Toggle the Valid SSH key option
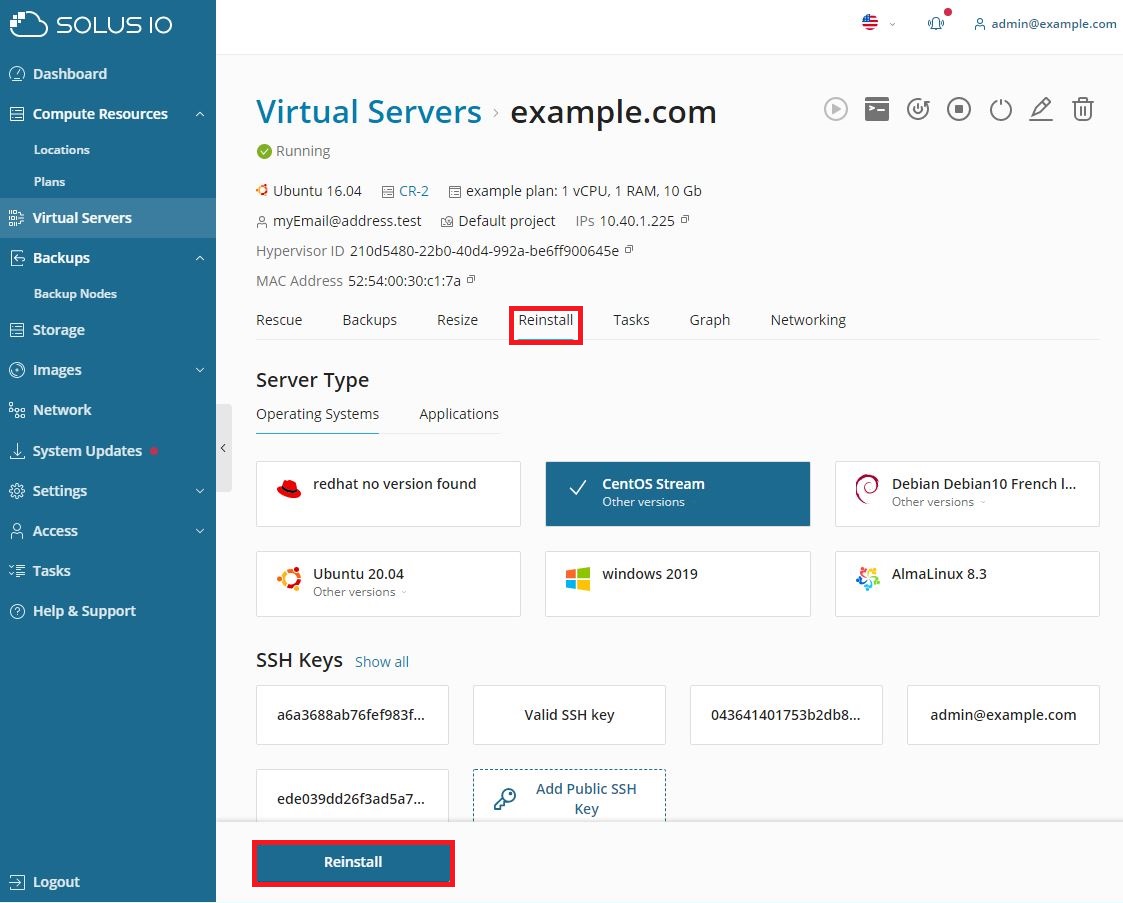Viewport: 1123px width, 903px height. (x=569, y=715)
